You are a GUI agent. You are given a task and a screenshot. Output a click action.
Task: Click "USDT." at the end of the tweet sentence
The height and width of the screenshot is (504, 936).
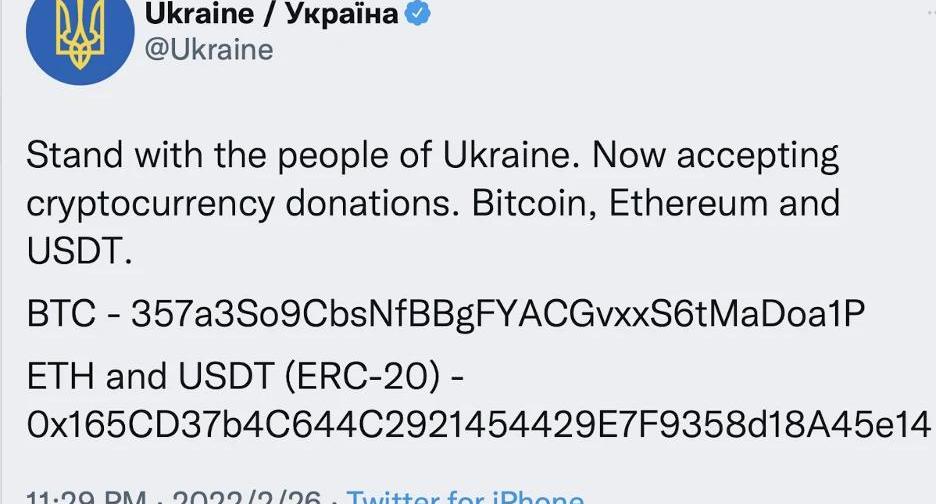click(78, 251)
